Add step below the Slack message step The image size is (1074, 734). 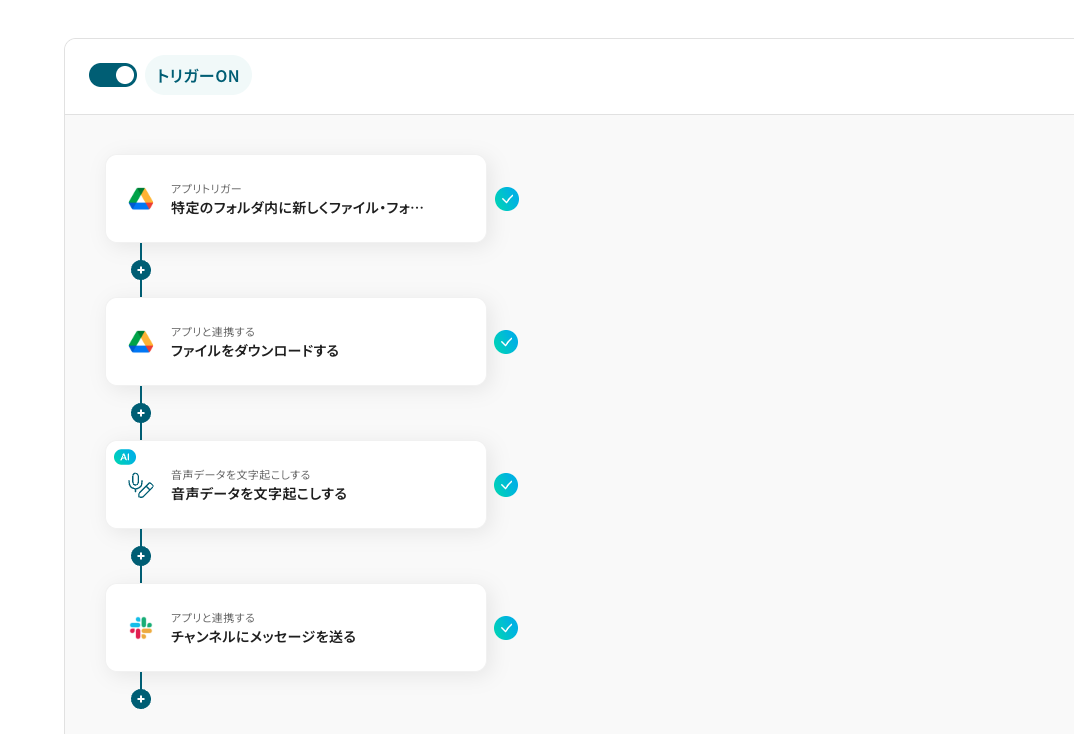[141, 699]
